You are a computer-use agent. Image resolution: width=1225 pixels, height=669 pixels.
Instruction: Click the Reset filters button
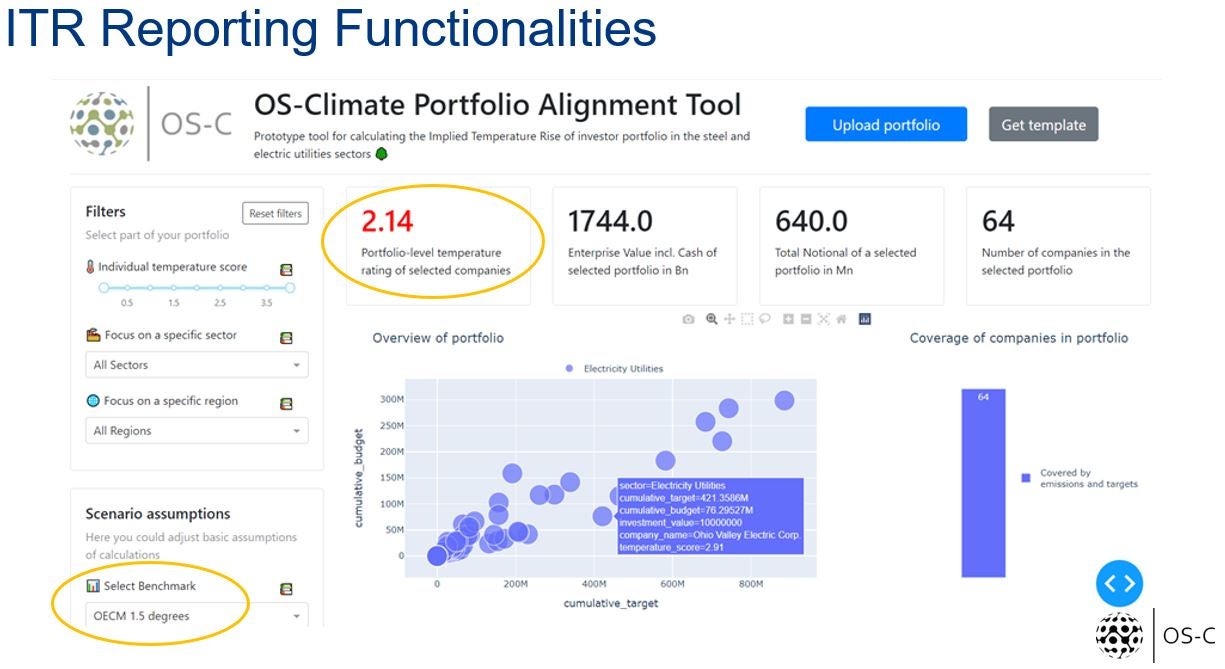click(x=275, y=213)
